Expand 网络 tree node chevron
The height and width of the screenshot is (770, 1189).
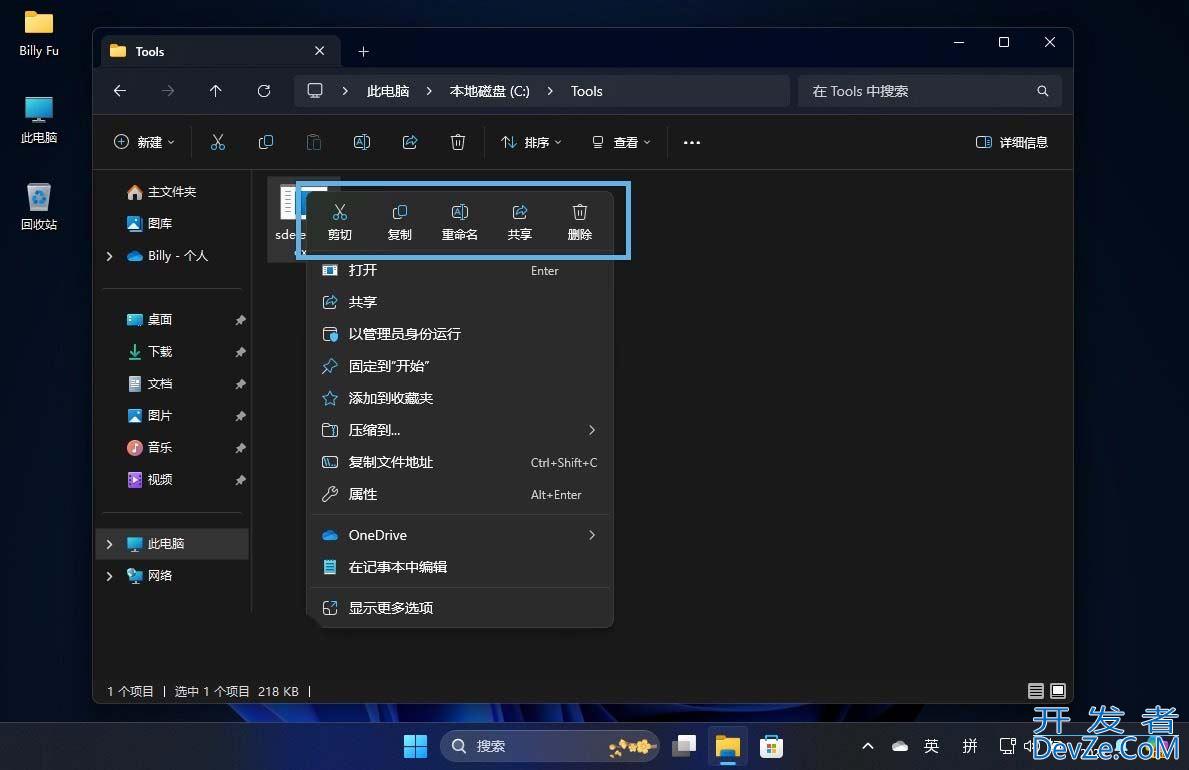[x=109, y=576]
